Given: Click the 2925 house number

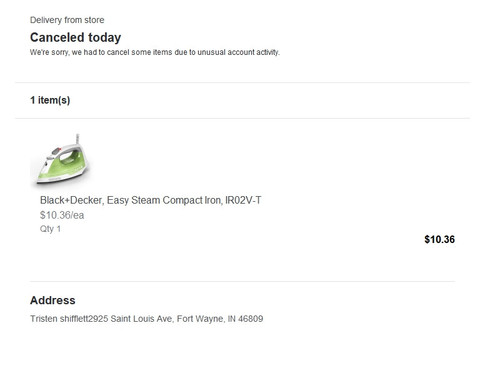Looking at the screenshot, I should coord(99,319).
